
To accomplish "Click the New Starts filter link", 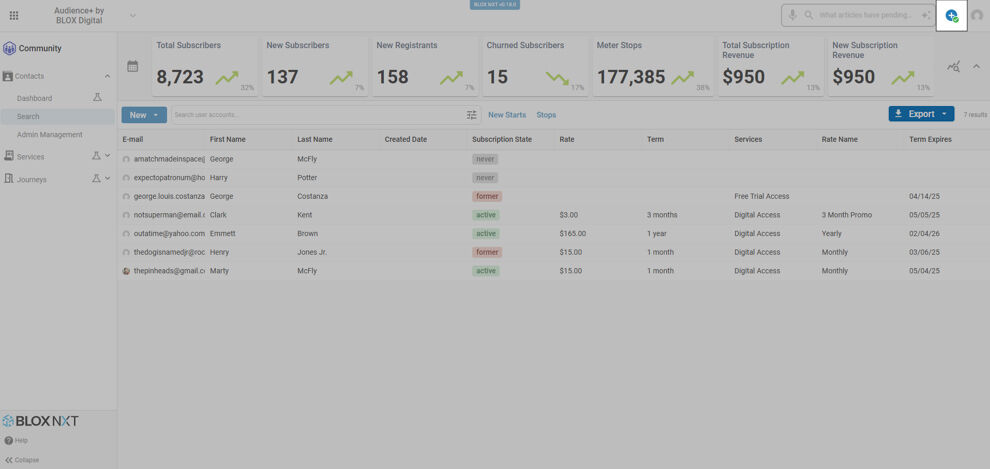I will tap(507, 115).
